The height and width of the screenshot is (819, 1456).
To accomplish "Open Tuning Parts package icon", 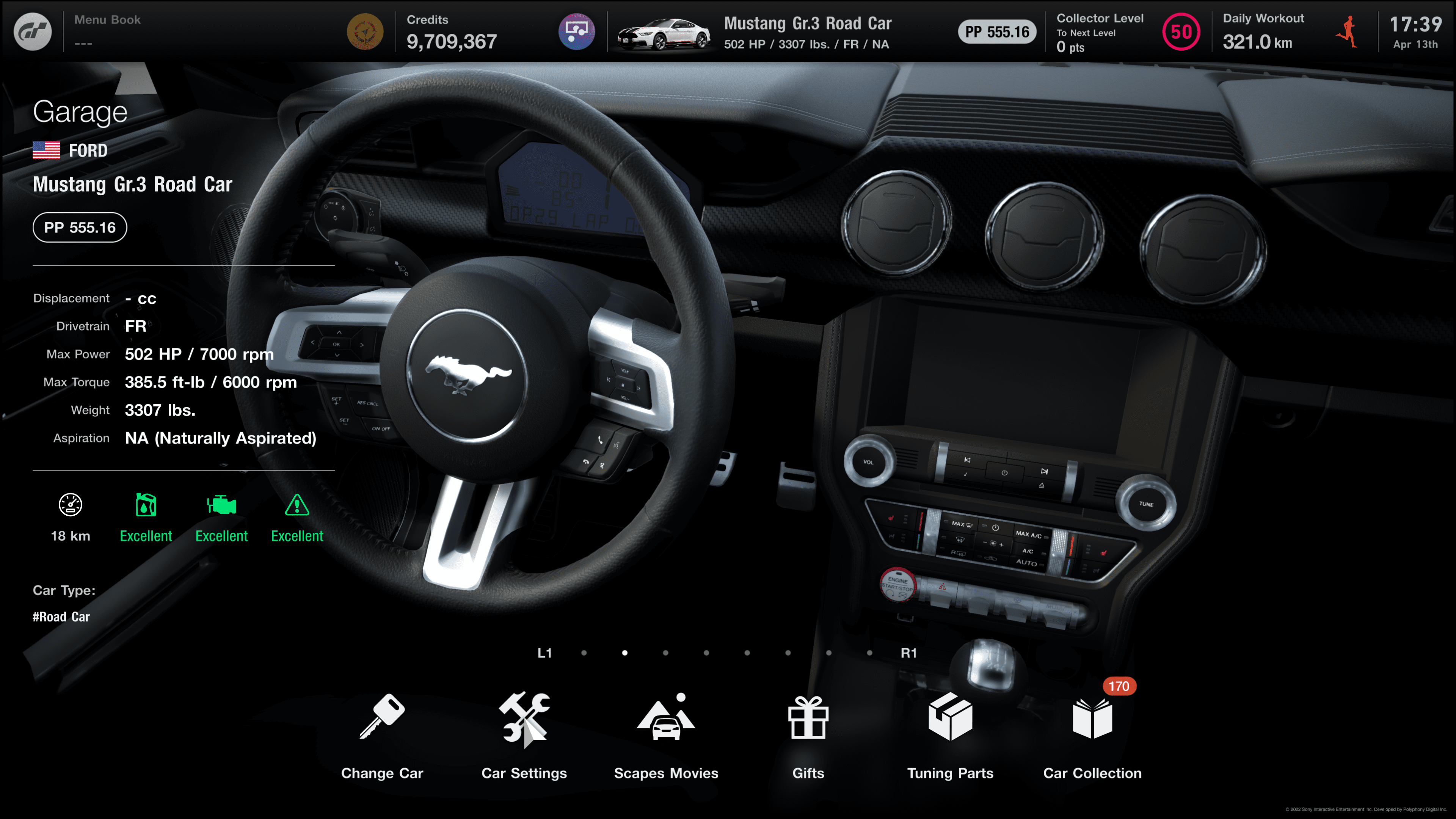I will (x=950, y=717).
